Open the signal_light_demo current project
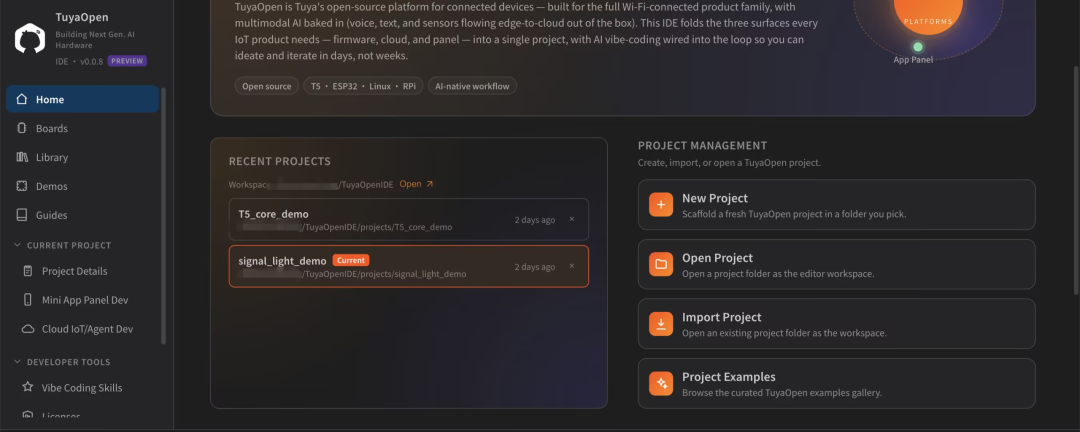Image resolution: width=1080 pixels, height=432 pixels. pyautogui.click(x=408, y=266)
